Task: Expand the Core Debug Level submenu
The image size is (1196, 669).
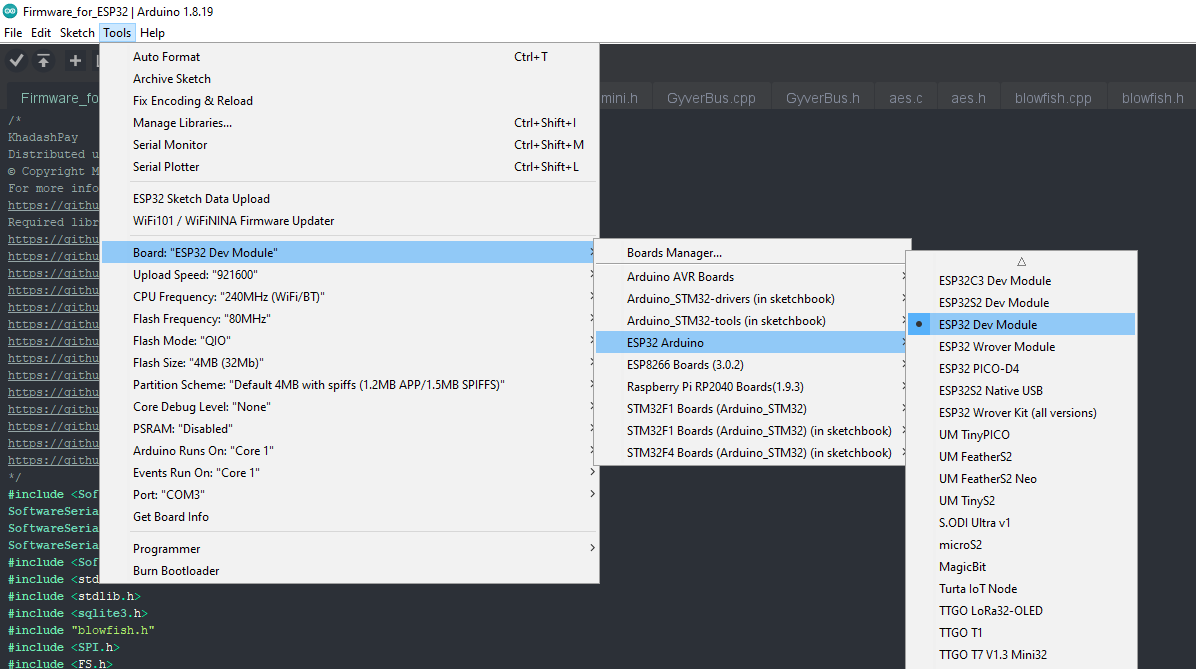Action: pos(350,407)
